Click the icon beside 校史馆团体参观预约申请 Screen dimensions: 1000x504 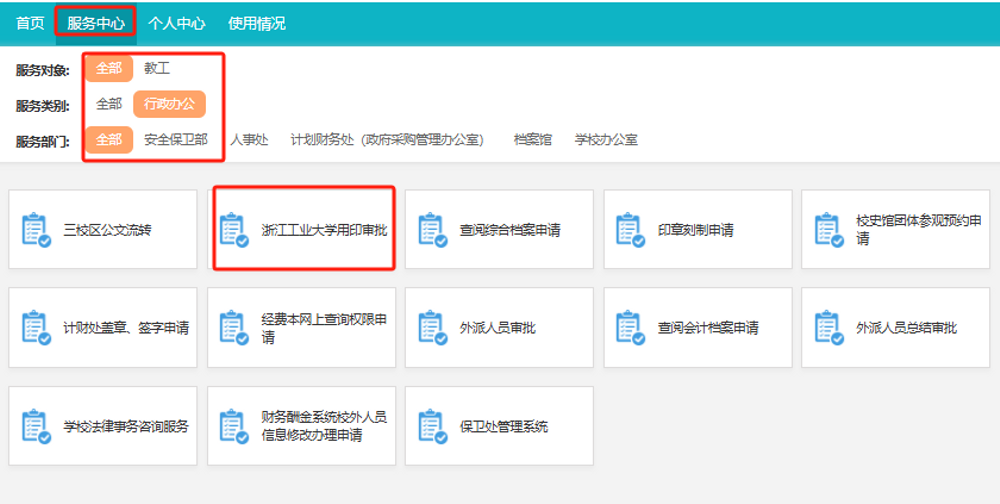[830, 230]
